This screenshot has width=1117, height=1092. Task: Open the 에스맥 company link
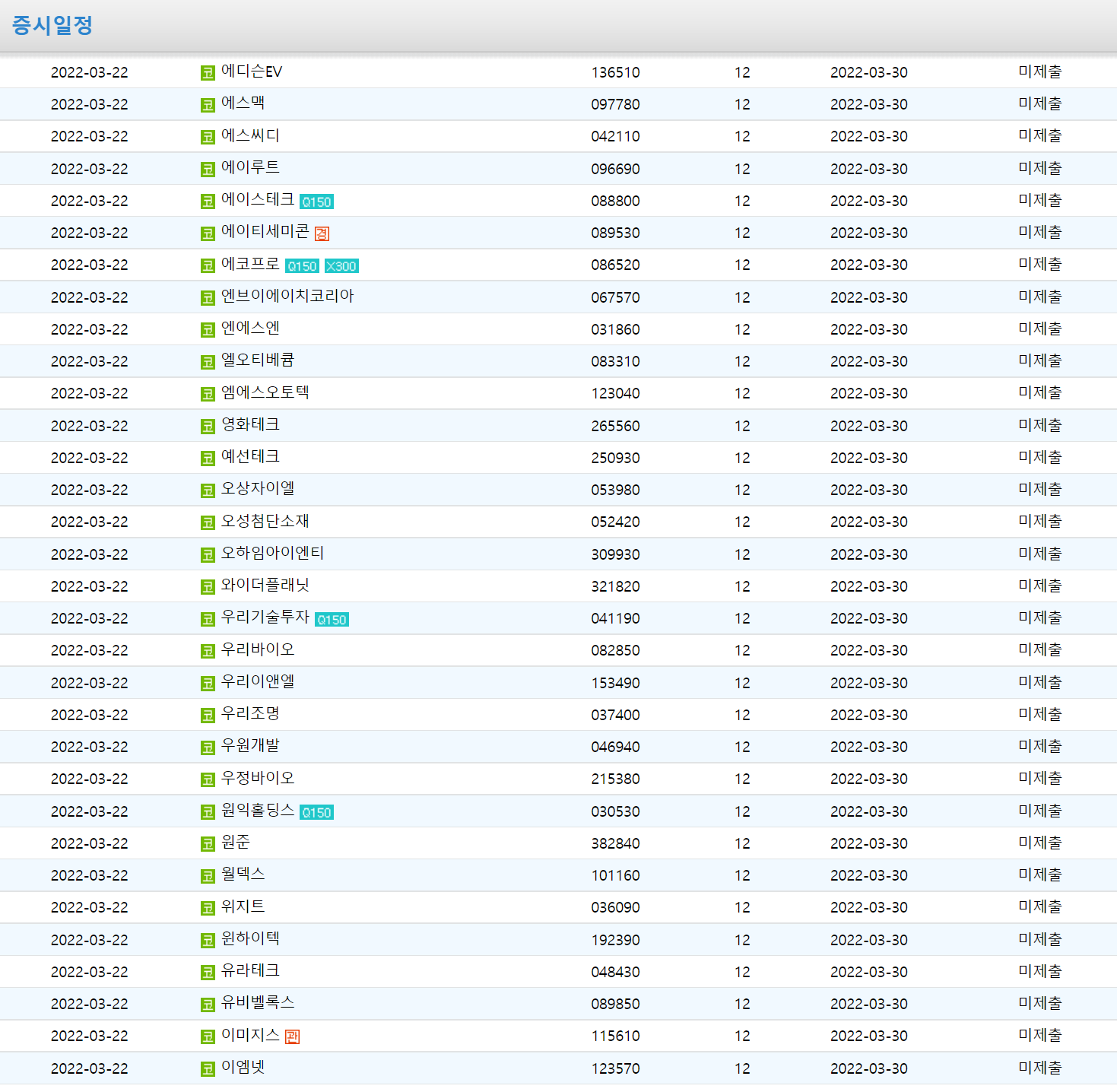point(243,103)
